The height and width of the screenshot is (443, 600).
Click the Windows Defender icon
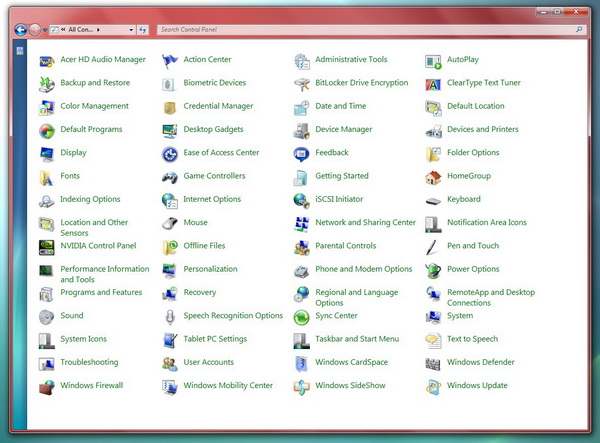tap(433, 363)
